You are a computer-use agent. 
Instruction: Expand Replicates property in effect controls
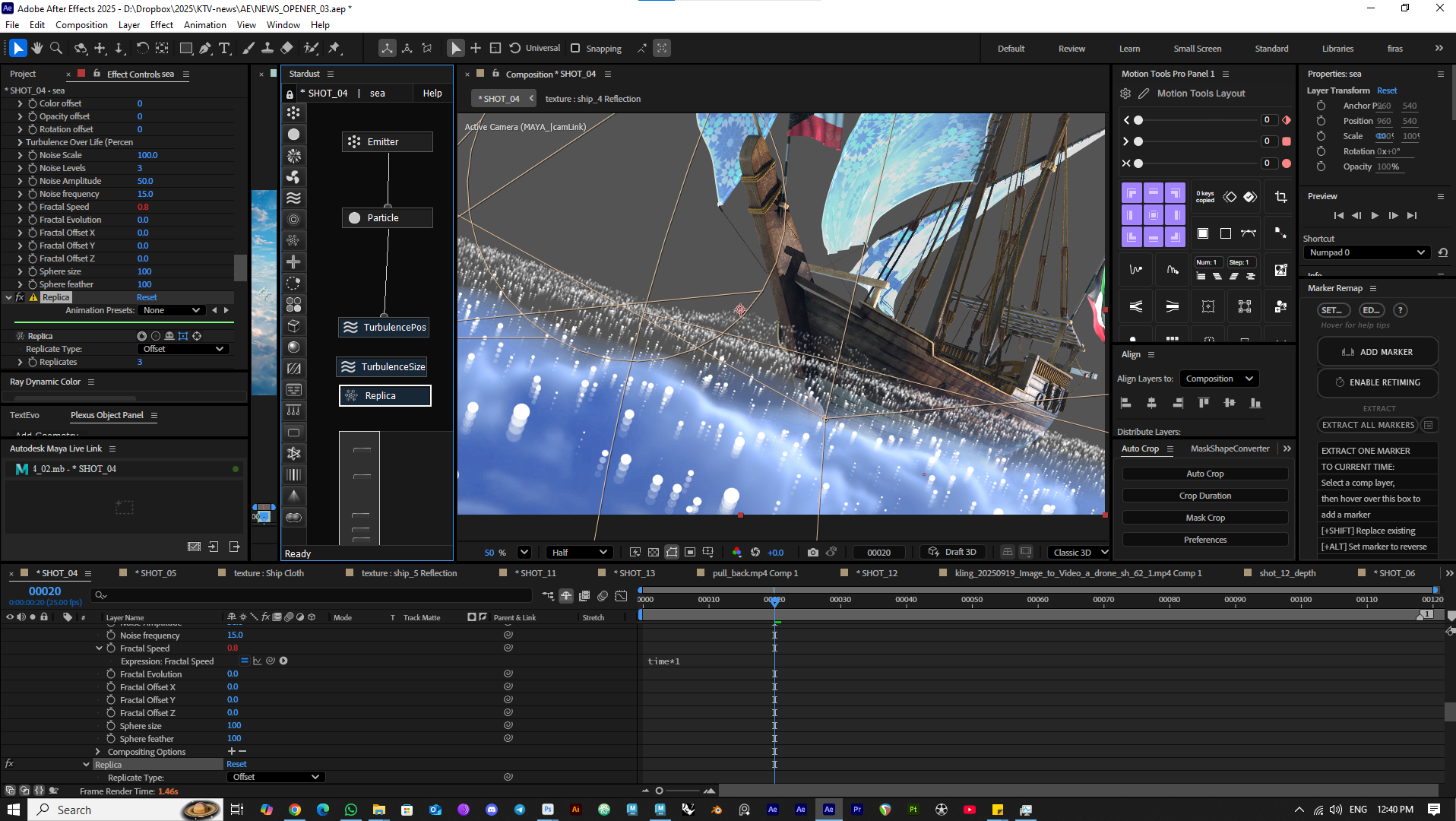[20, 362]
